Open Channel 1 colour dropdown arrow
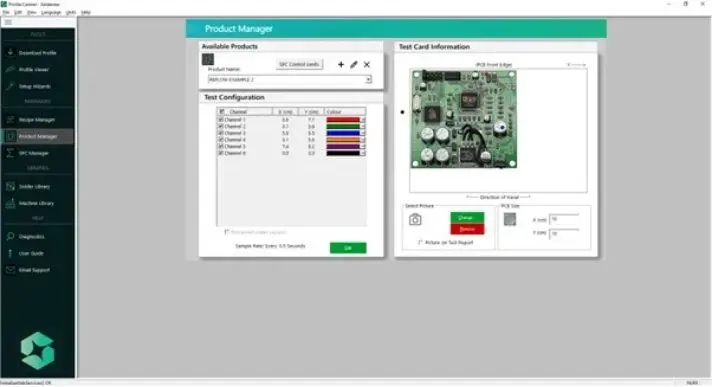 coord(363,120)
